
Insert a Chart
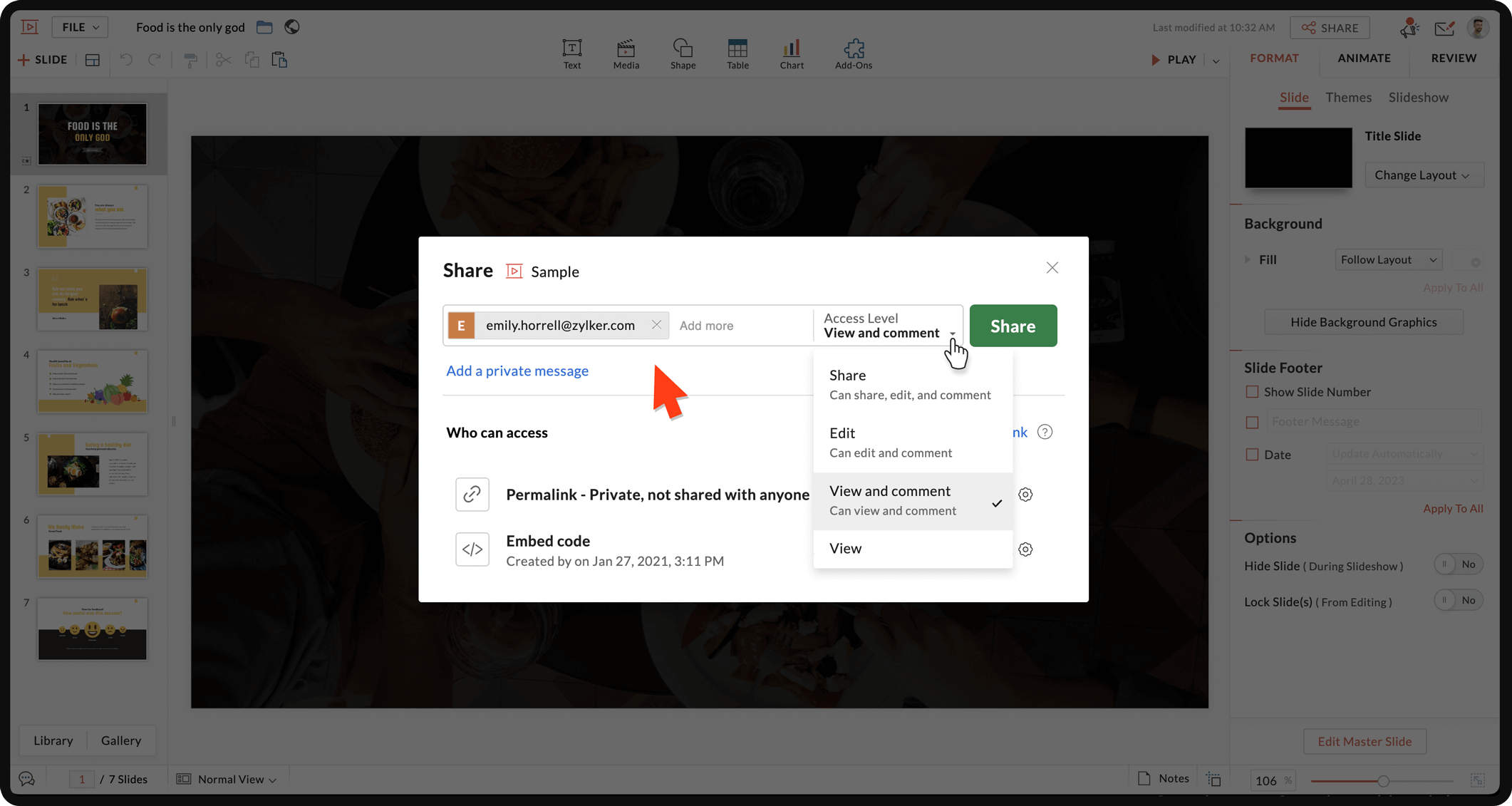point(791,54)
